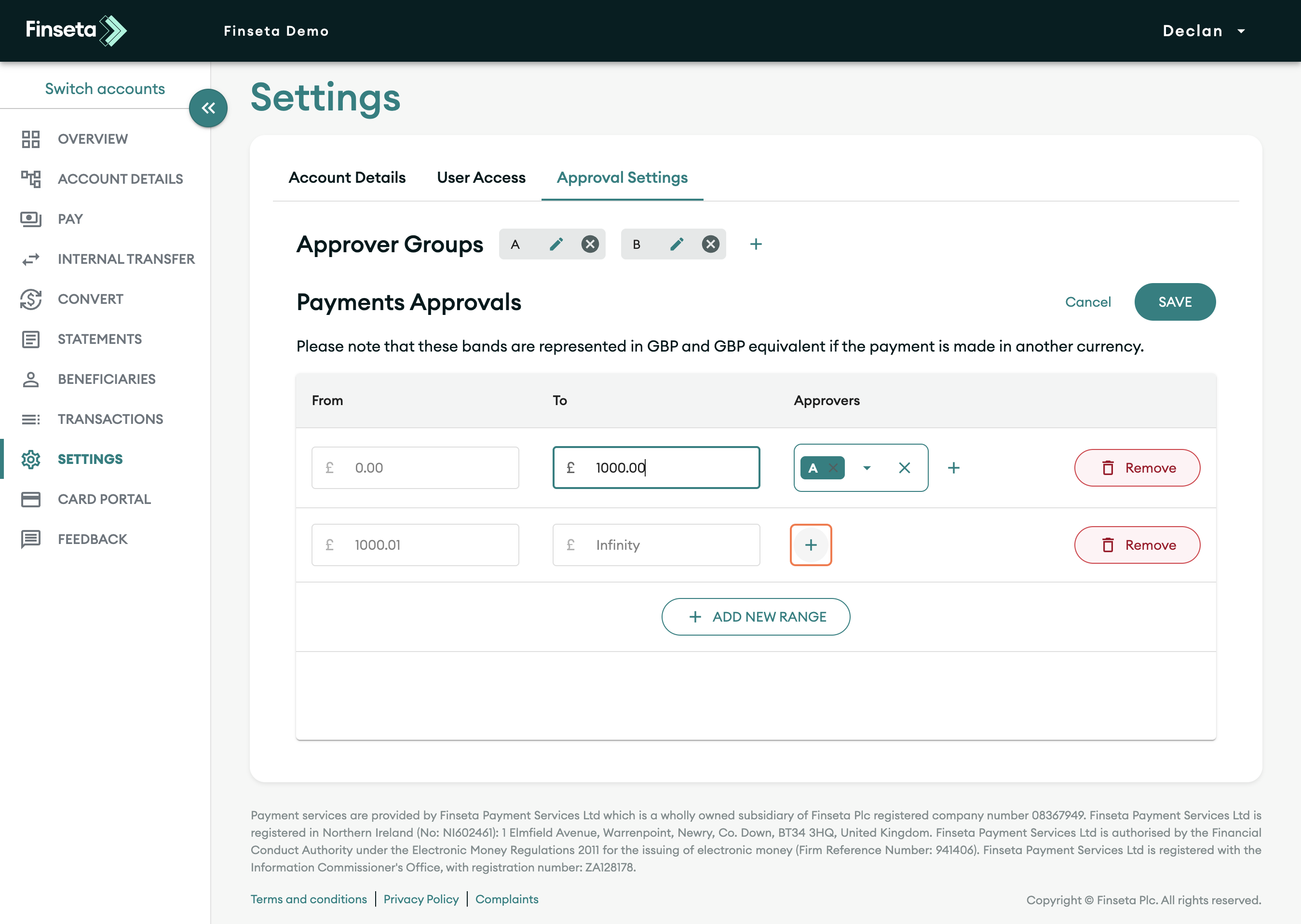Delete approver group B
The width and height of the screenshot is (1301, 924).
click(710, 244)
